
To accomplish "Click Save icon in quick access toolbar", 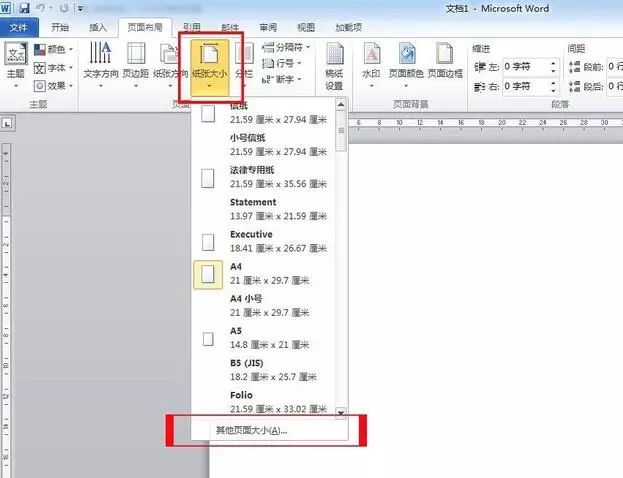I will coord(24,8).
